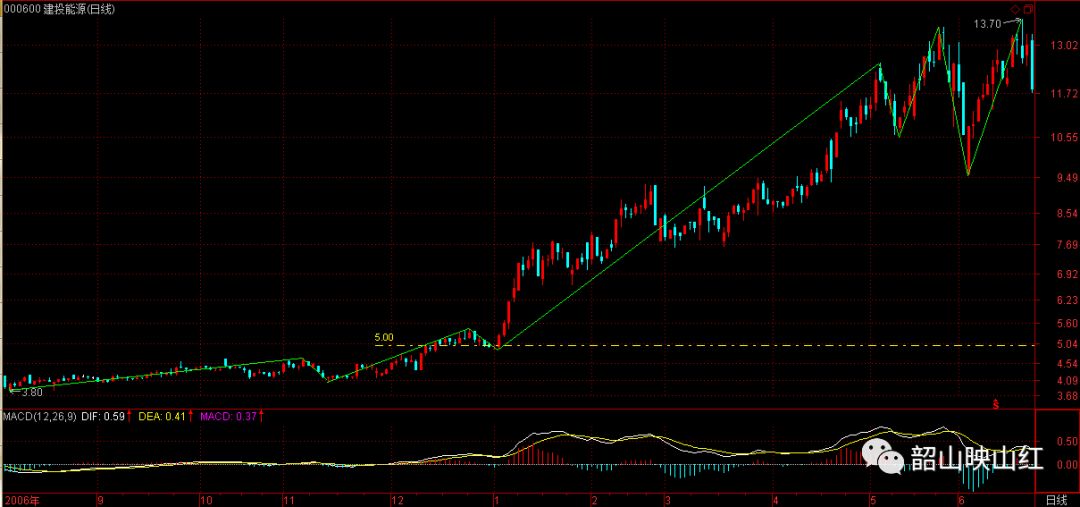Click month 5 on the time axis

tap(872, 499)
